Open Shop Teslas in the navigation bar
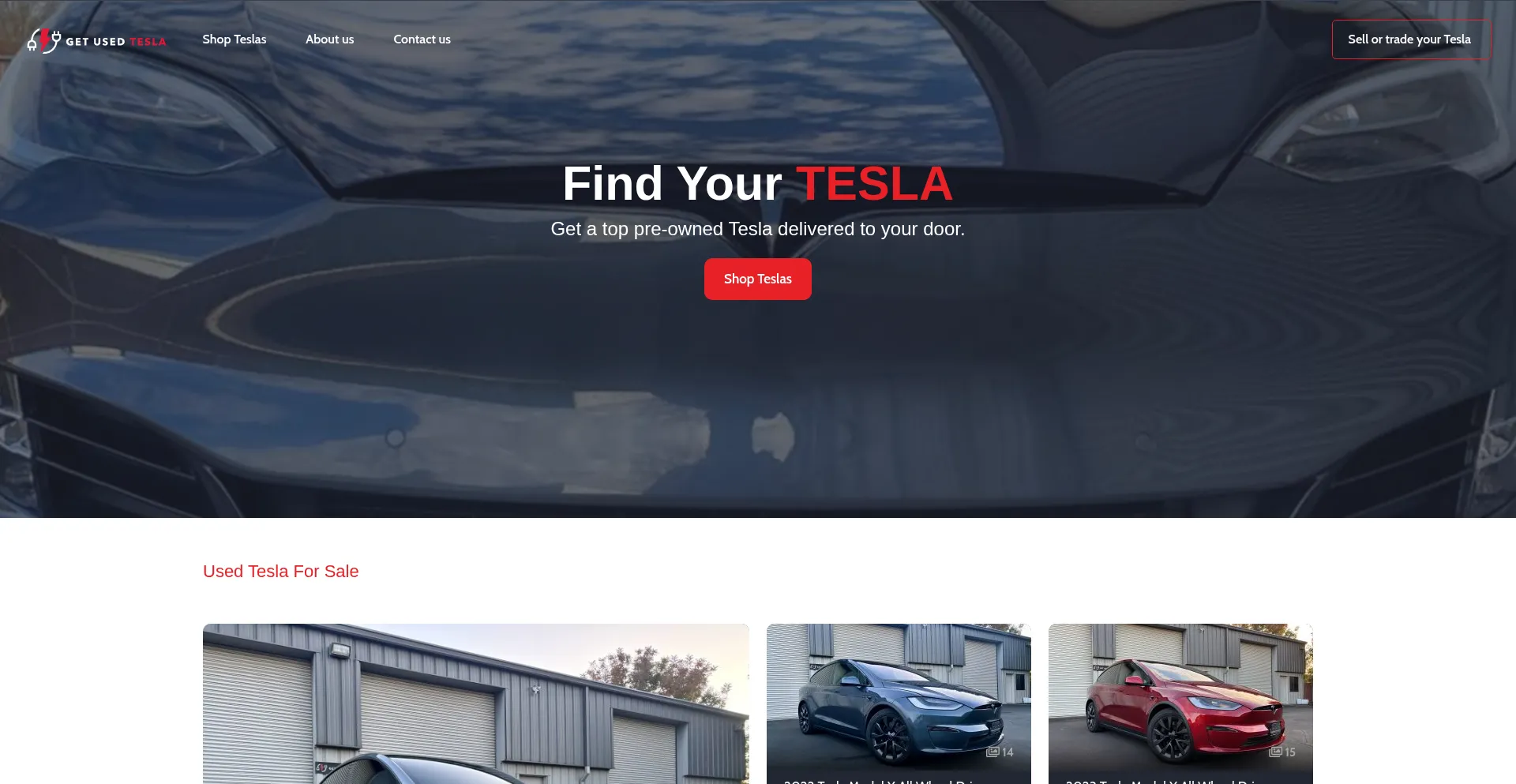The image size is (1516, 784). 235,39
